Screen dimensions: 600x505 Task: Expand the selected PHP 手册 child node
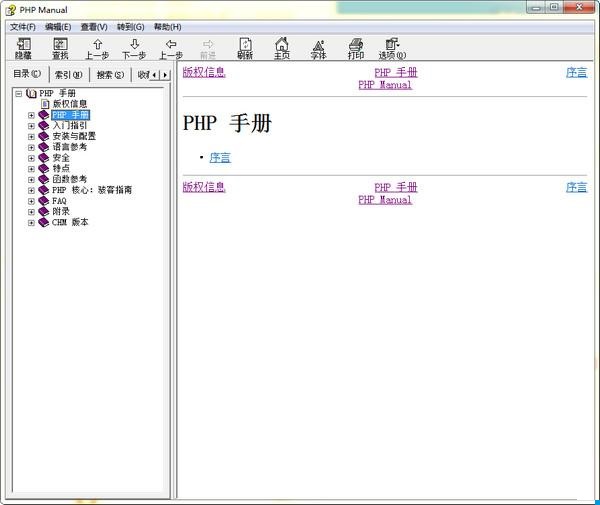pyautogui.click(x=31, y=115)
